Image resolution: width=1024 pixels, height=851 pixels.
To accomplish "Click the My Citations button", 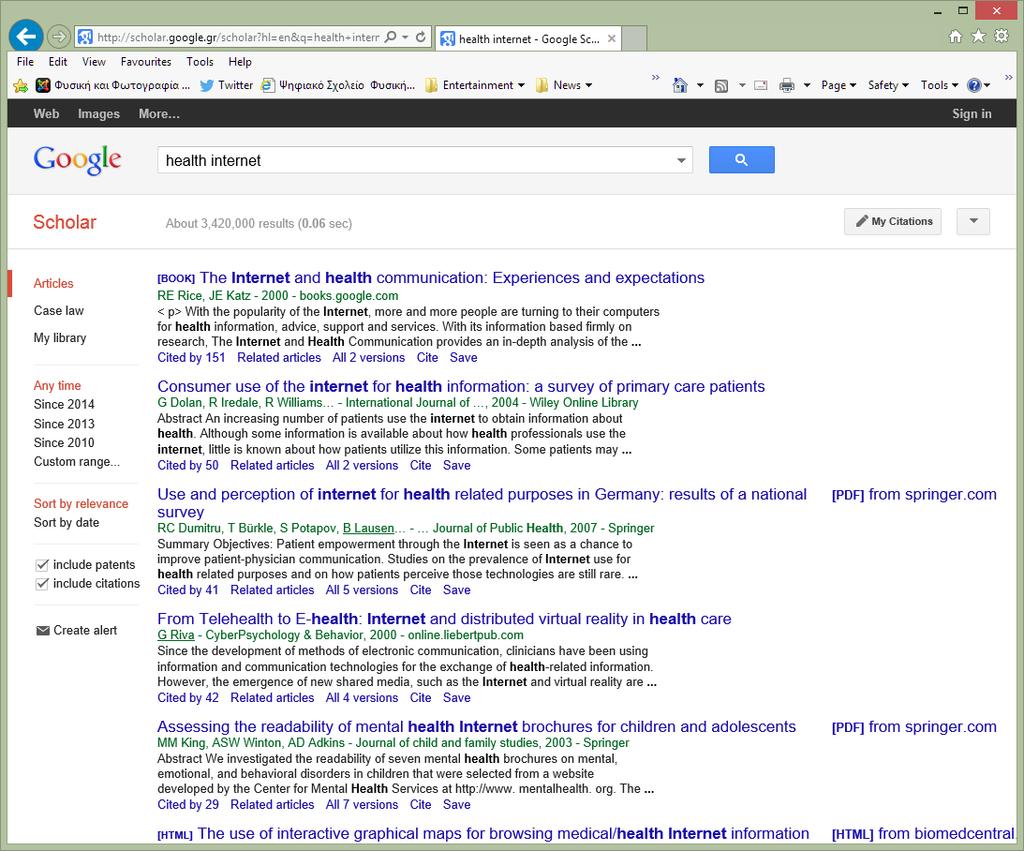I will tap(893, 221).
